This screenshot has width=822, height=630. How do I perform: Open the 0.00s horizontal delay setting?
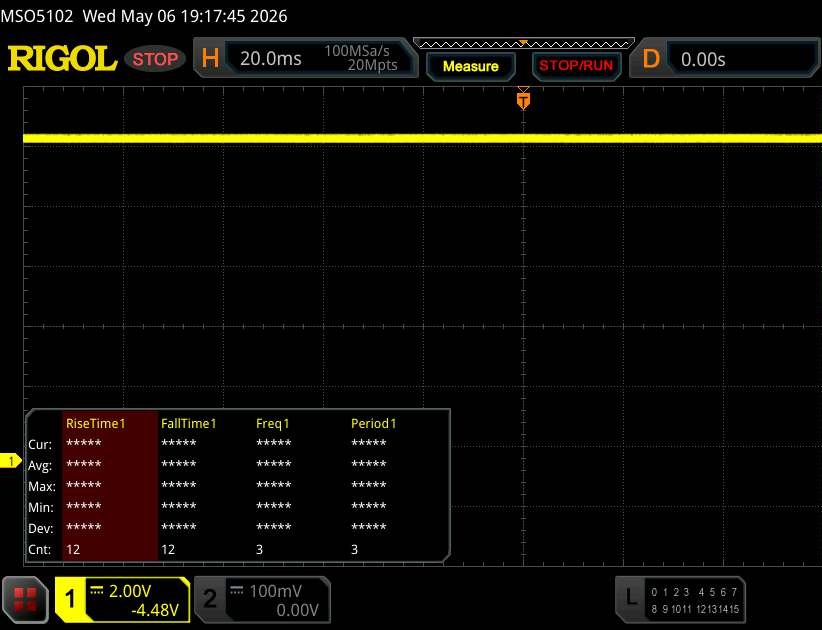pyautogui.click(x=702, y=59)
